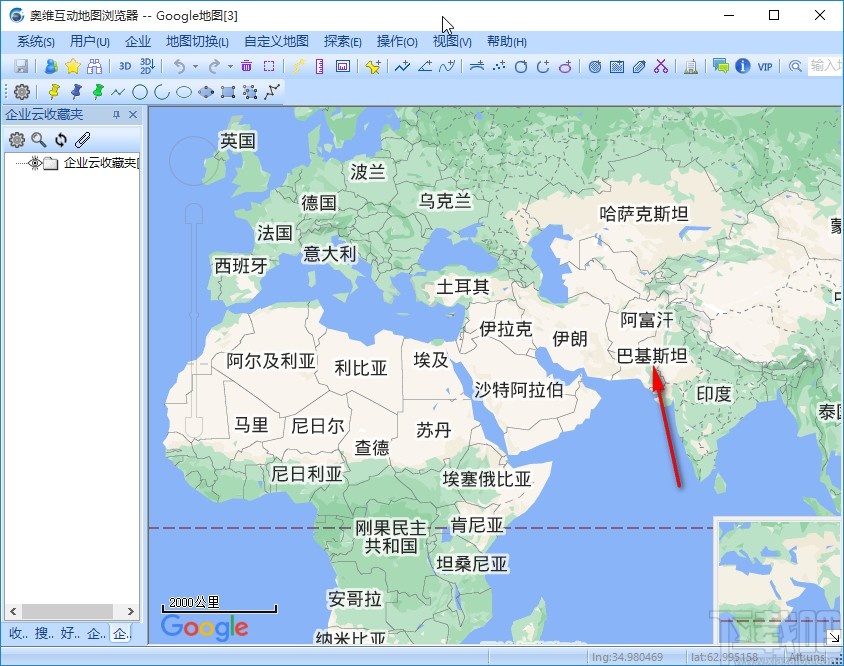Click the favorites sync refresh icon
844x666 pixels.
tap(61, 140)
